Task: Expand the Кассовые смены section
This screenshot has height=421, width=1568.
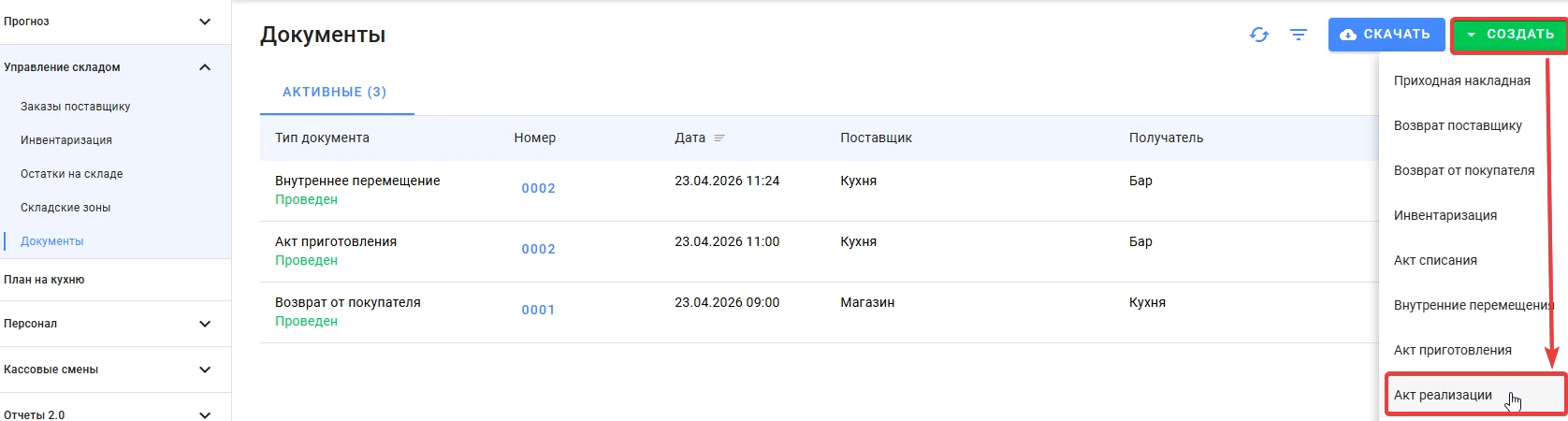Action: coord(205,370)
